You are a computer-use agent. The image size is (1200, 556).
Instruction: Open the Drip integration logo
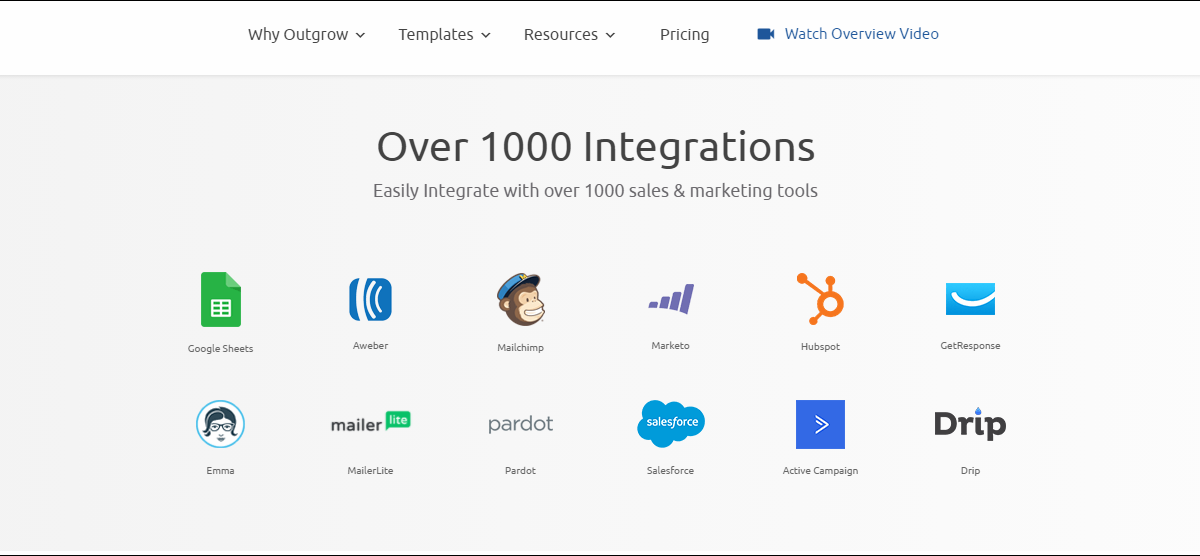[x=970, y=424]
